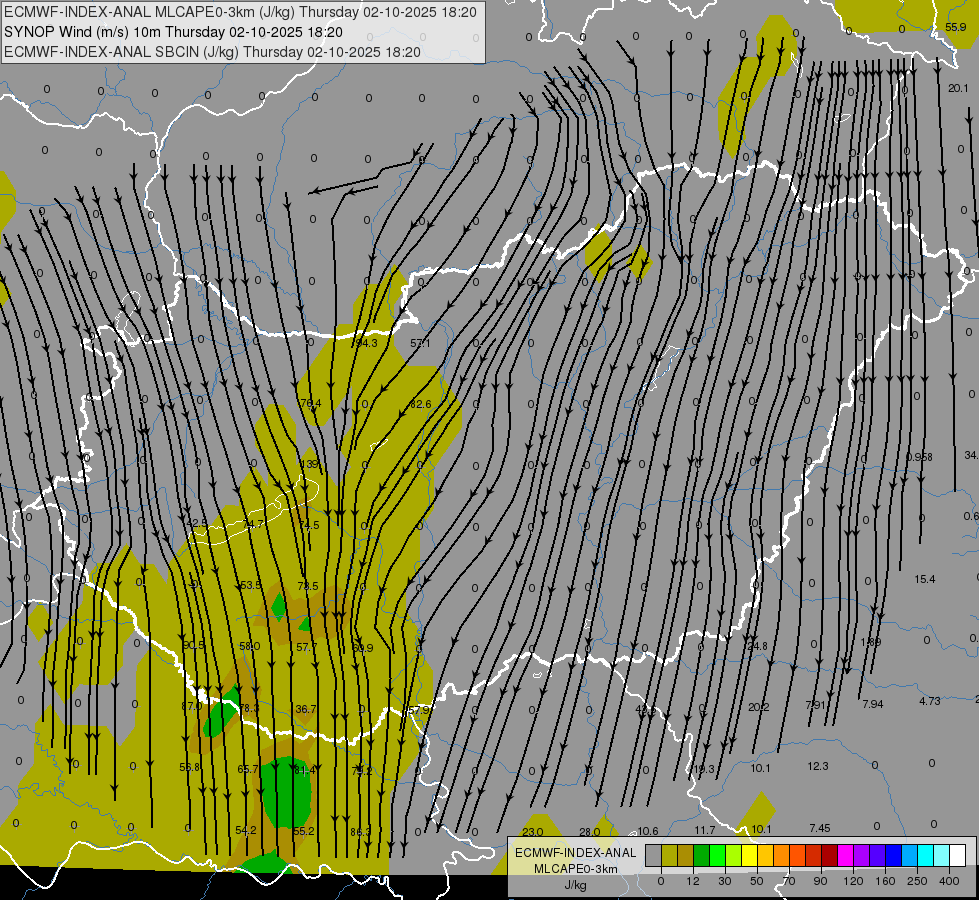
Task: Select the SYNOP Wind 10m header line
Action: 174,32
